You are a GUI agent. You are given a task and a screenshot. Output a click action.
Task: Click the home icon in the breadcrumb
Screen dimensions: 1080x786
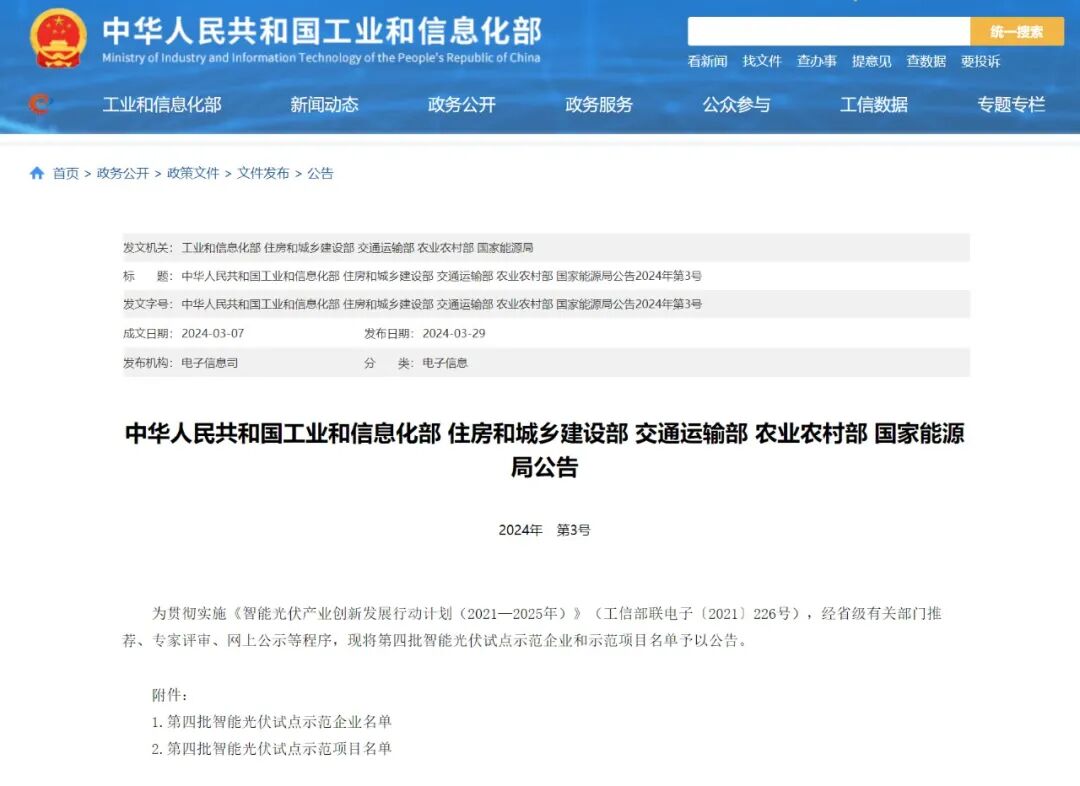point(35,172)
